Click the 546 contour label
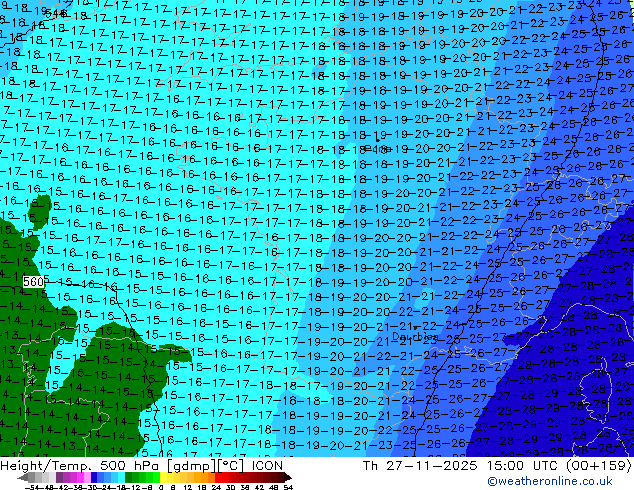 [x=57, y=14]
